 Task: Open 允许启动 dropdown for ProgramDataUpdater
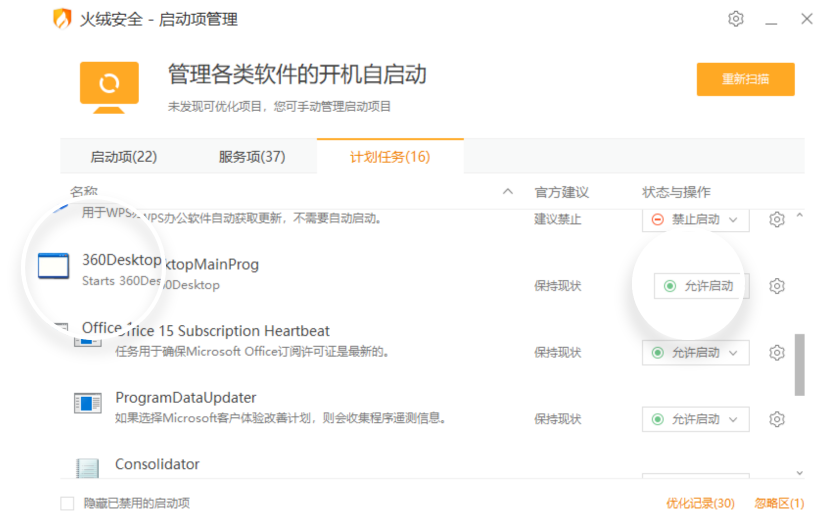click(695, 419)
